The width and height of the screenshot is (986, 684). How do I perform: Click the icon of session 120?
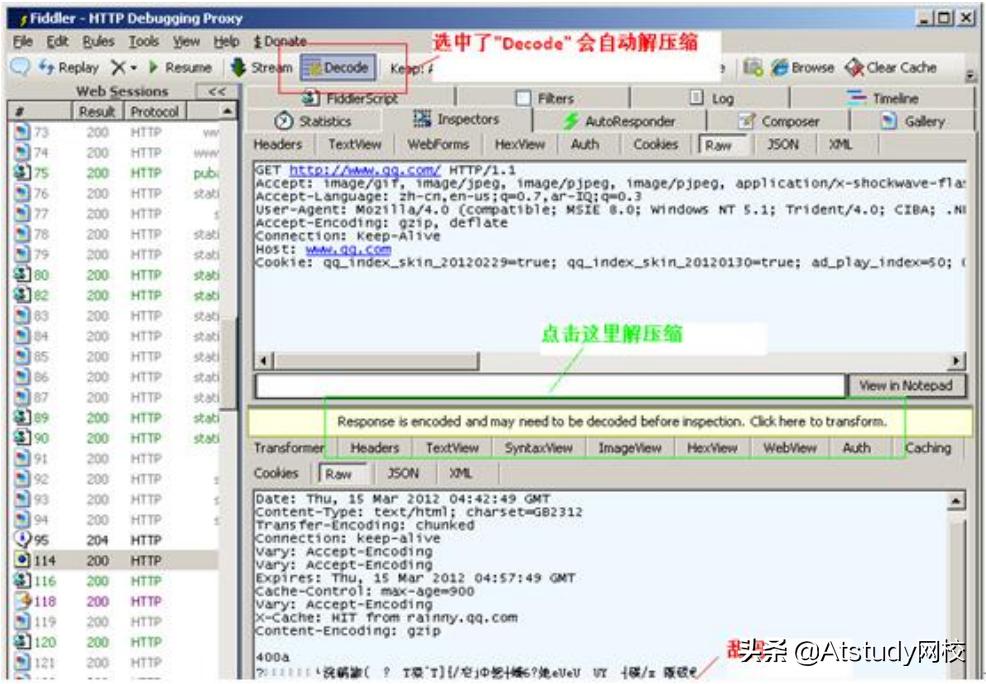[22, 642]
